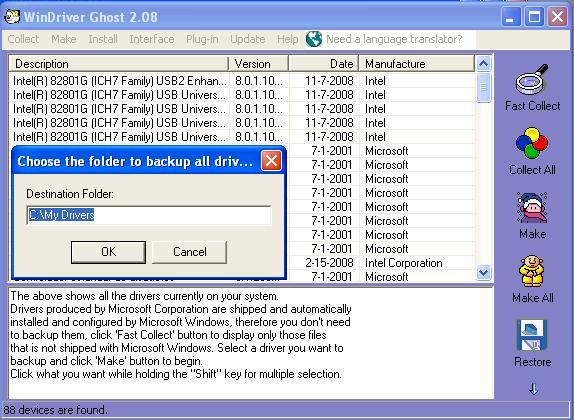Open the Collect menu

click(23, 39)
